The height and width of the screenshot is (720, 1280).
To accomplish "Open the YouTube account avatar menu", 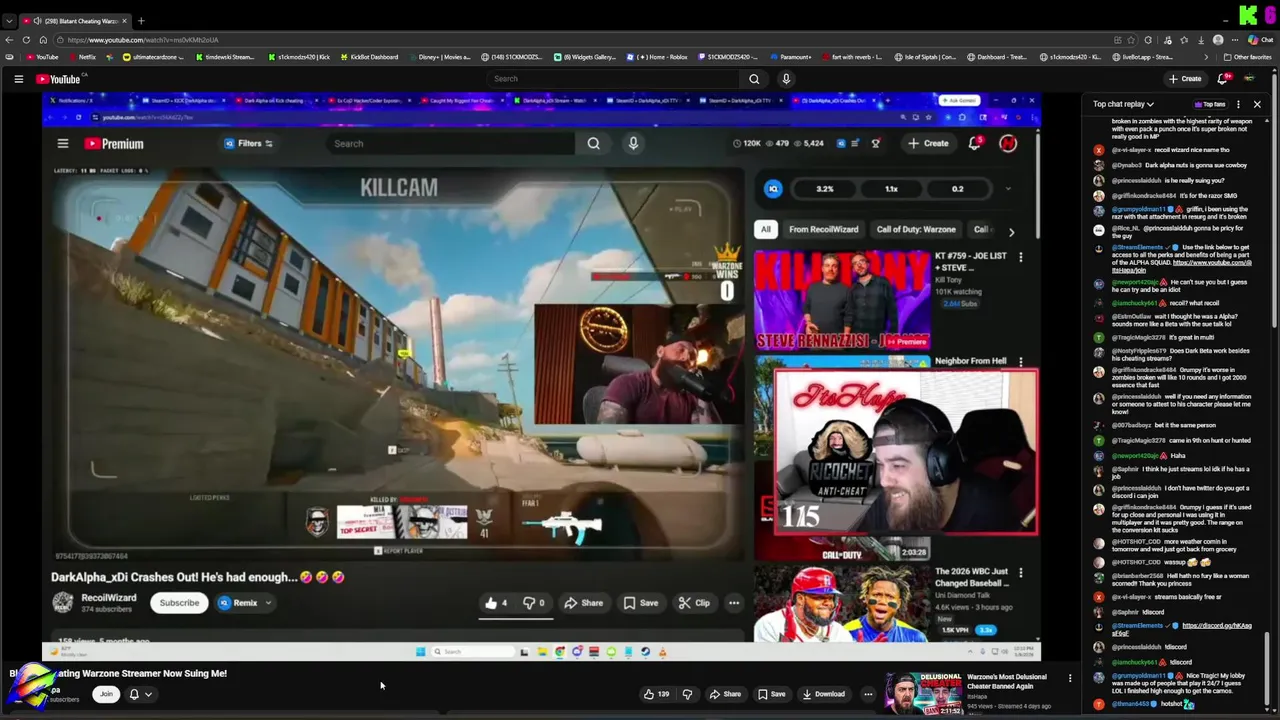I will pos(1249,79).
